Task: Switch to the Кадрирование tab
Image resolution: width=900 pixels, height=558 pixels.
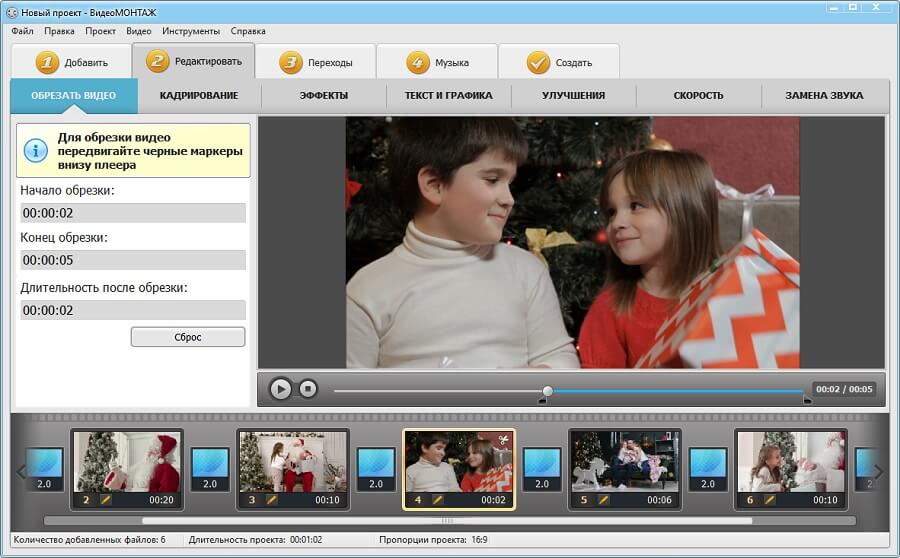Action: click(x=199, y=96)
